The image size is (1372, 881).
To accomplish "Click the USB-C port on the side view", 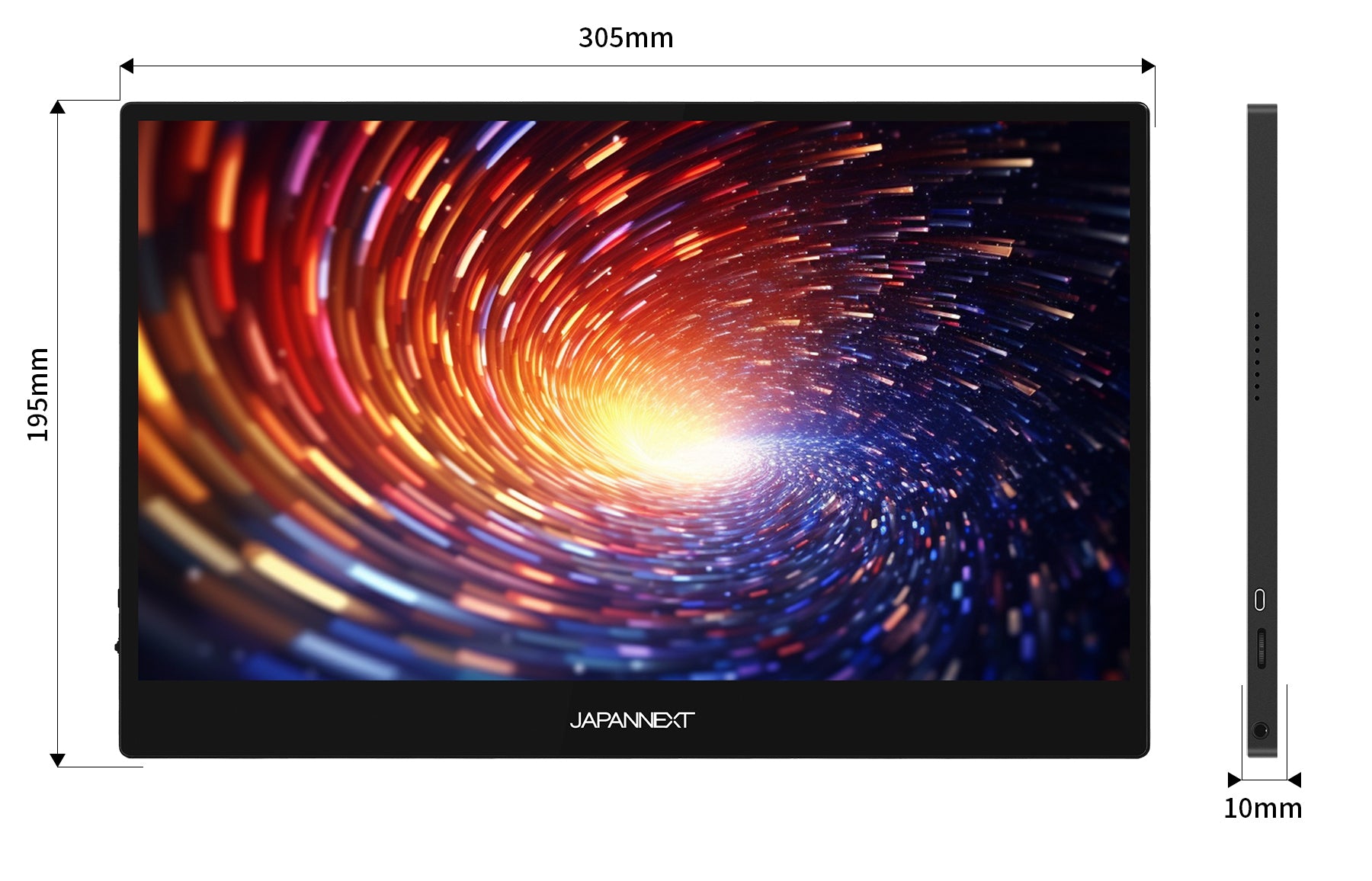I will coord(1260,599).
